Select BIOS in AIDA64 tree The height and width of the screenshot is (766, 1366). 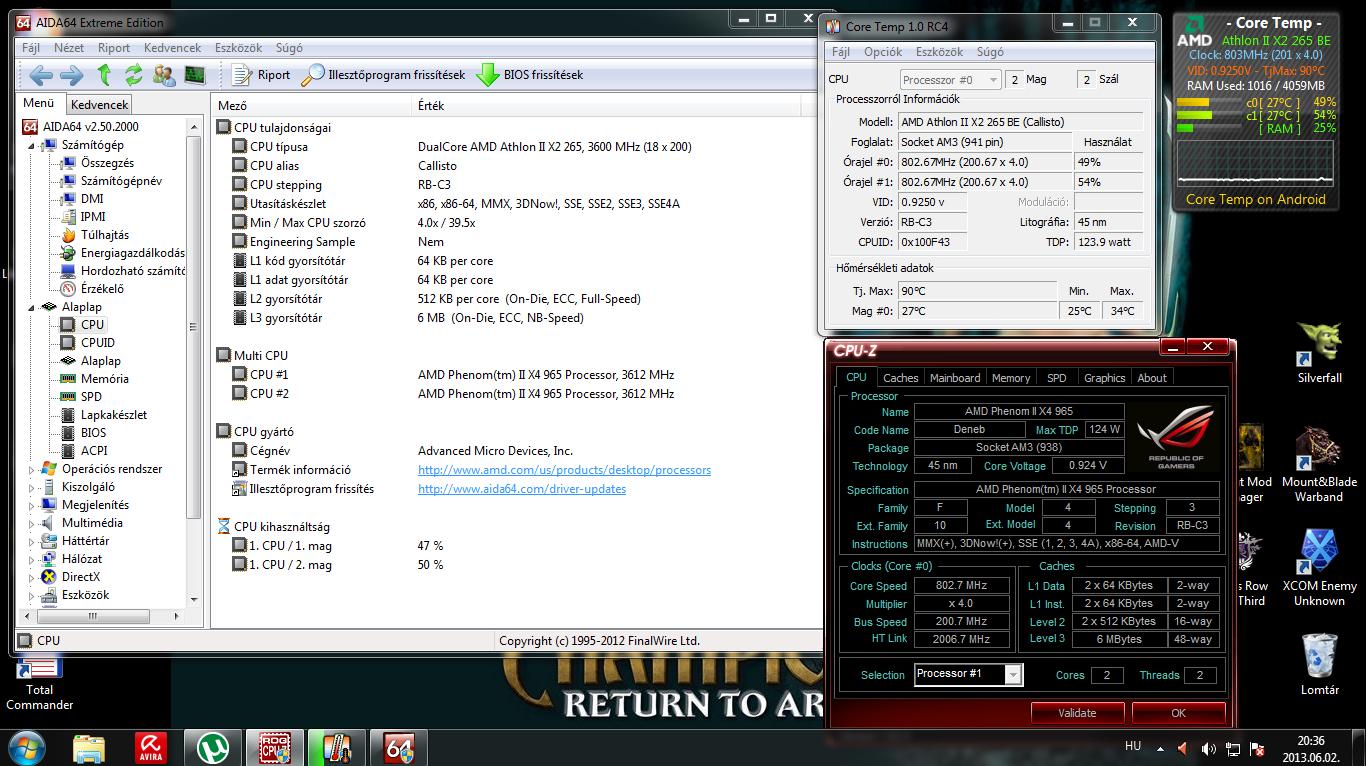(x=94, y=433)
